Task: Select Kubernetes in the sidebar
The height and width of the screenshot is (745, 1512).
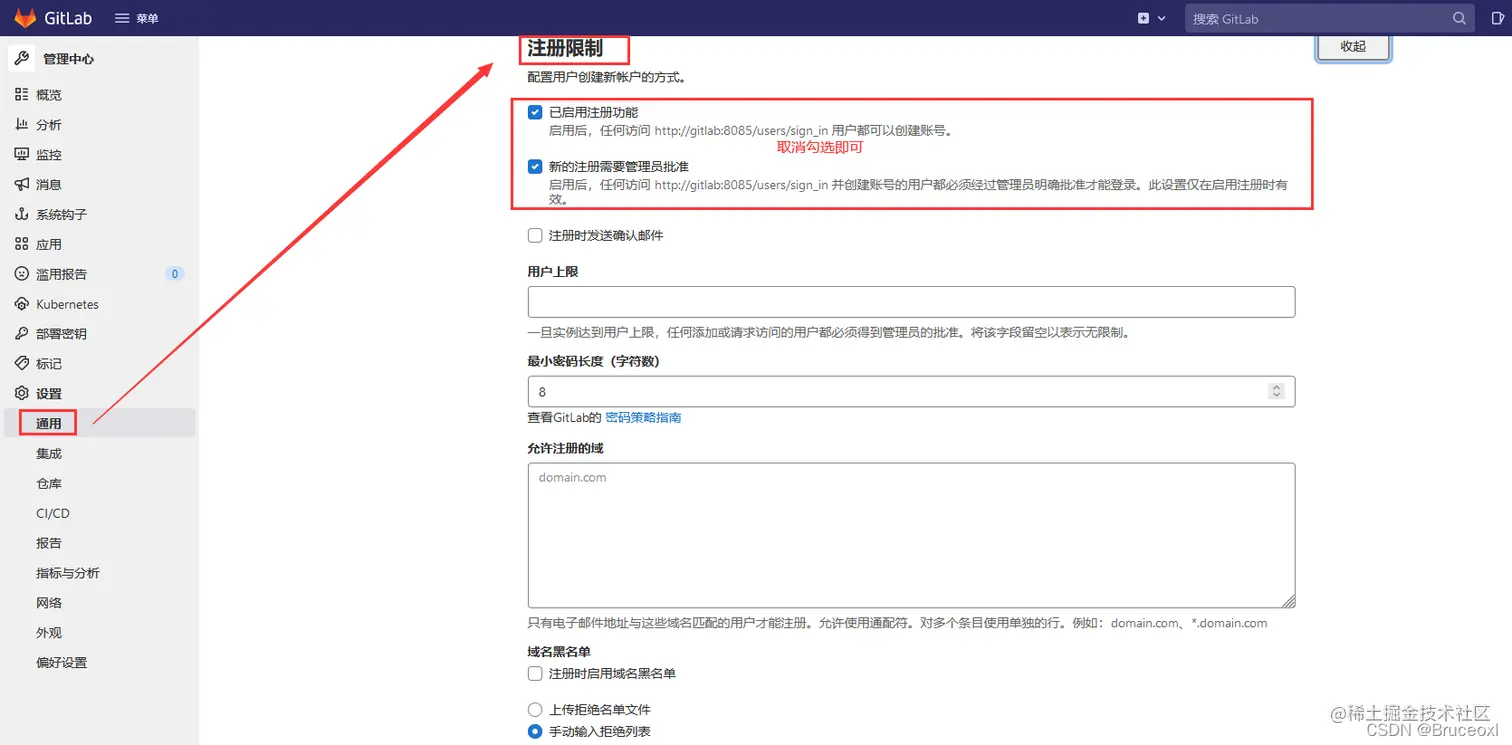Action: point(66,304)
